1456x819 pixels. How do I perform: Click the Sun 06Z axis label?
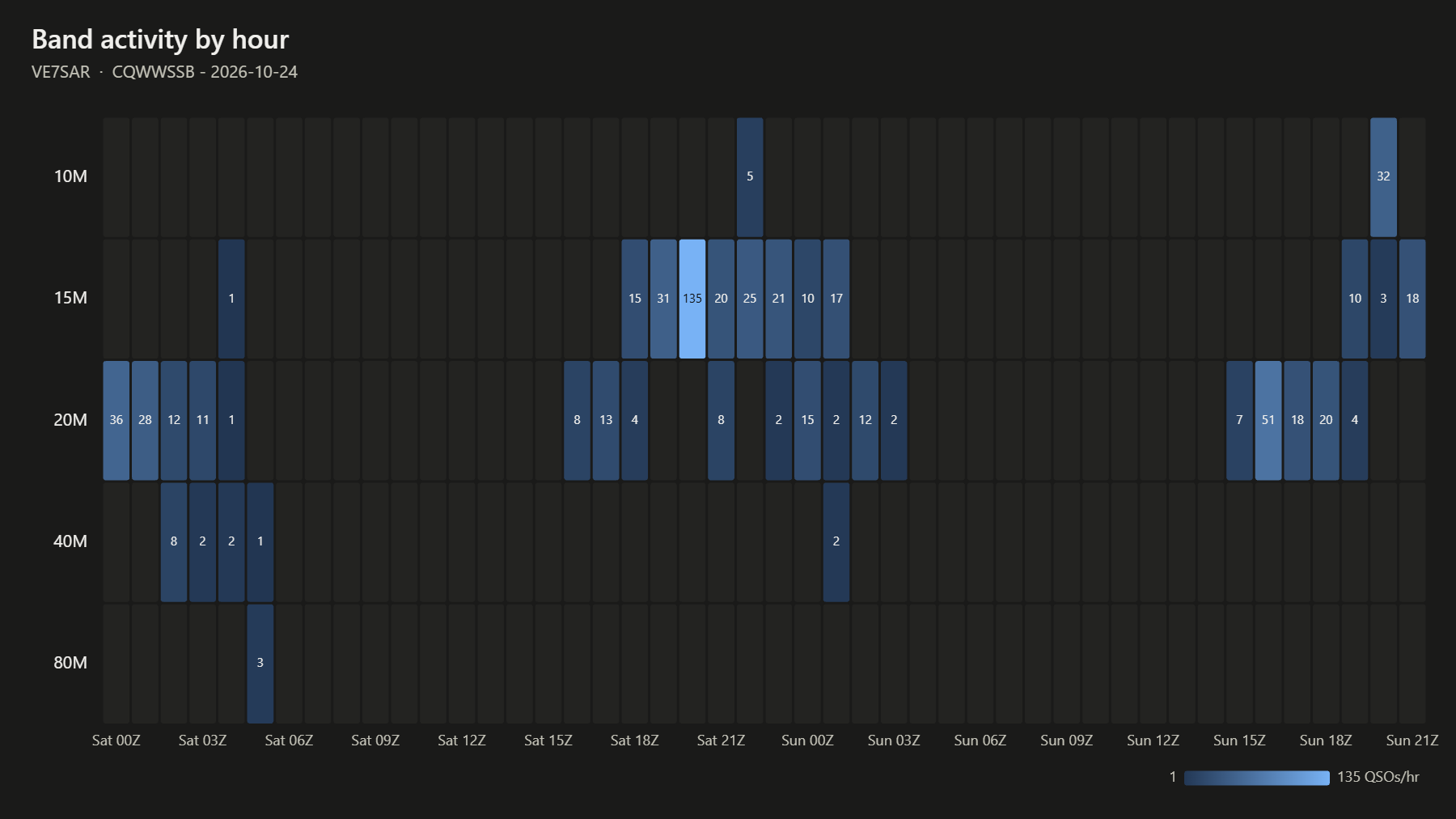point(980,740)
